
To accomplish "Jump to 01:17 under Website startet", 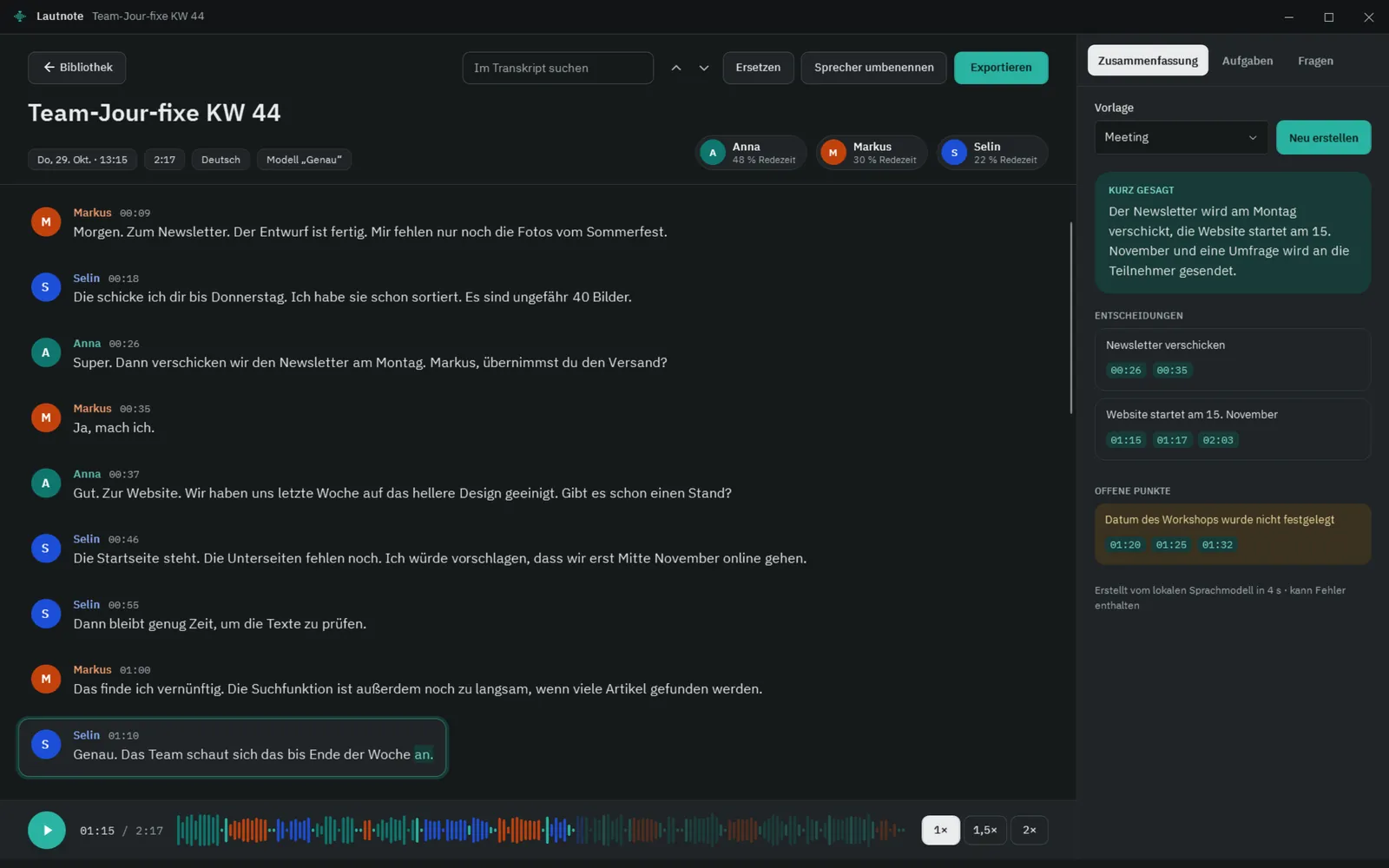I will pos(1172,440).
